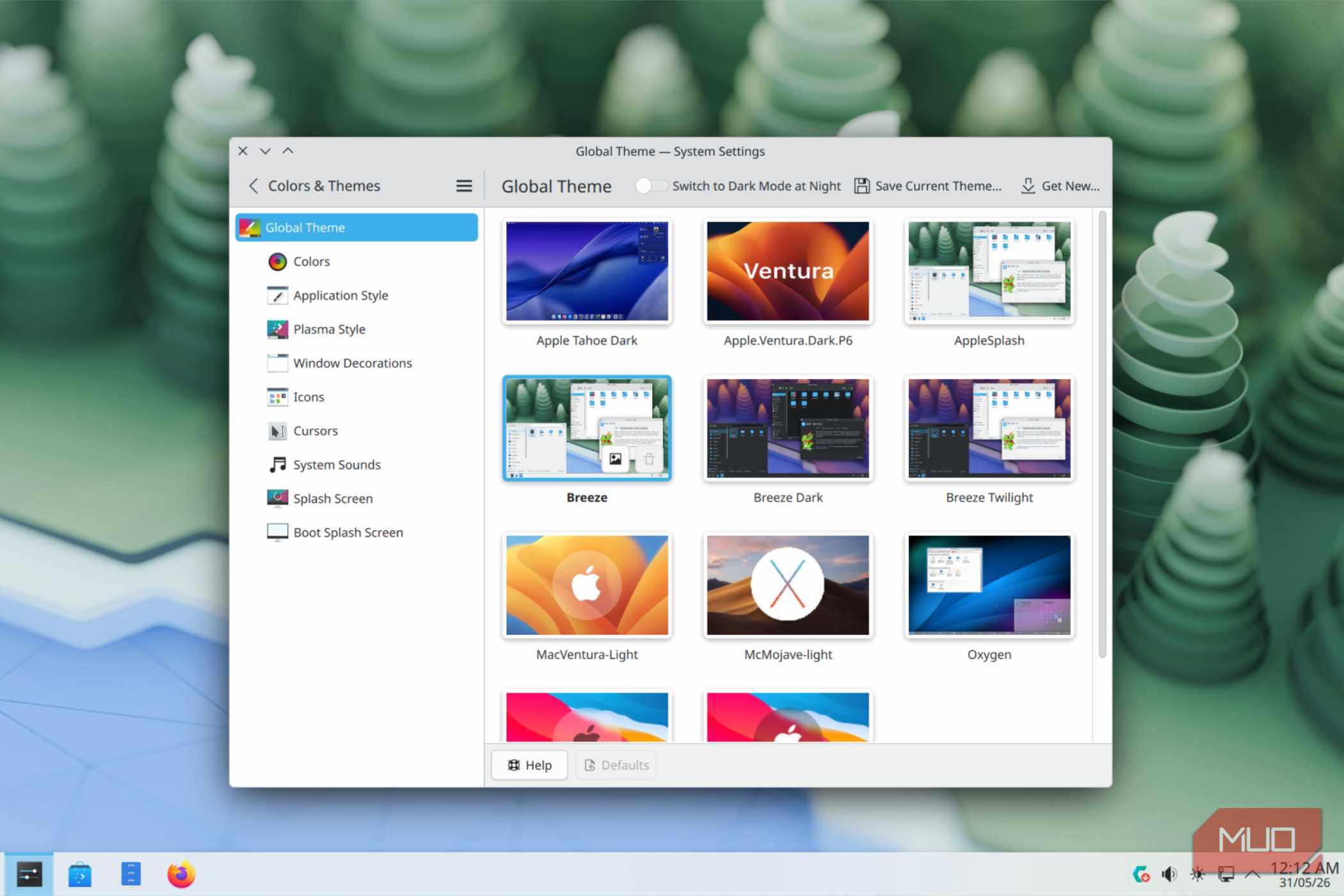Go back using the Colors & Themes arrow
1344x896 pixels.
tap(253, 186)
